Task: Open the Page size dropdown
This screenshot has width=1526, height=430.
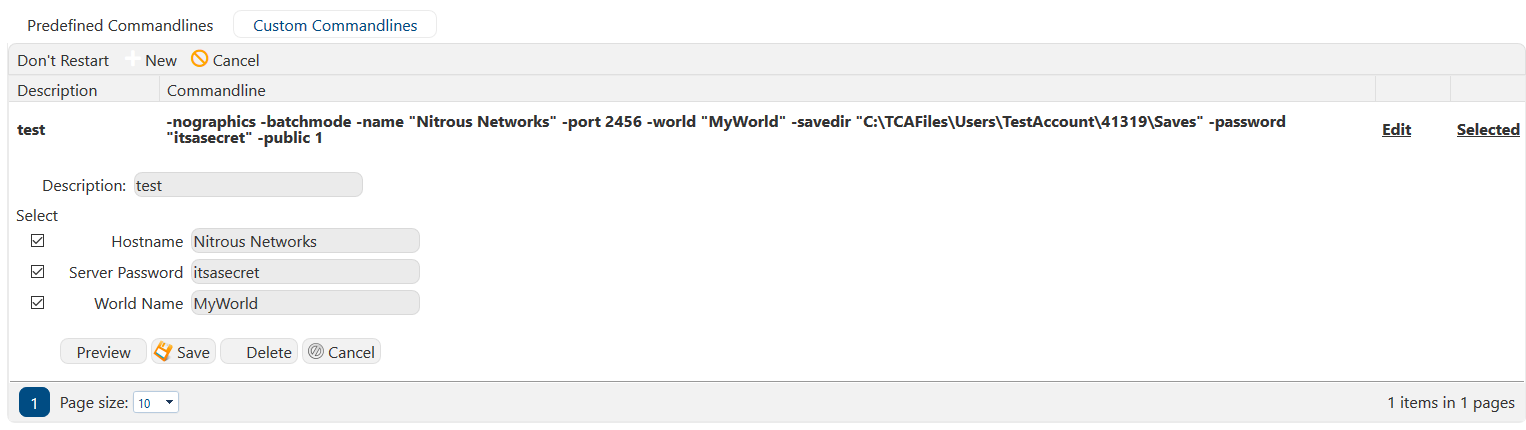Action: [x=156, y=403]
